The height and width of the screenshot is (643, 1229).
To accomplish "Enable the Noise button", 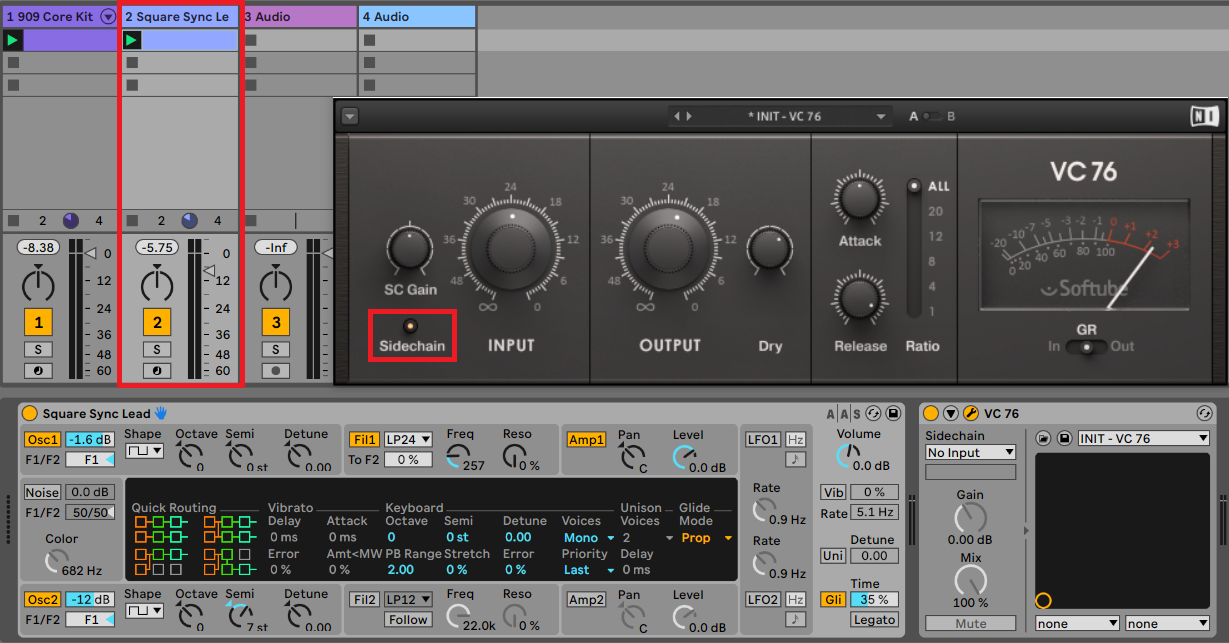I will pos(42,492).
